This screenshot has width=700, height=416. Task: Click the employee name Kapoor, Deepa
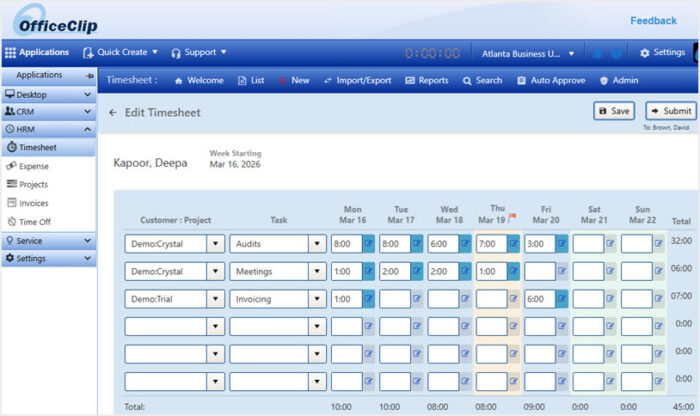[150, 163]
